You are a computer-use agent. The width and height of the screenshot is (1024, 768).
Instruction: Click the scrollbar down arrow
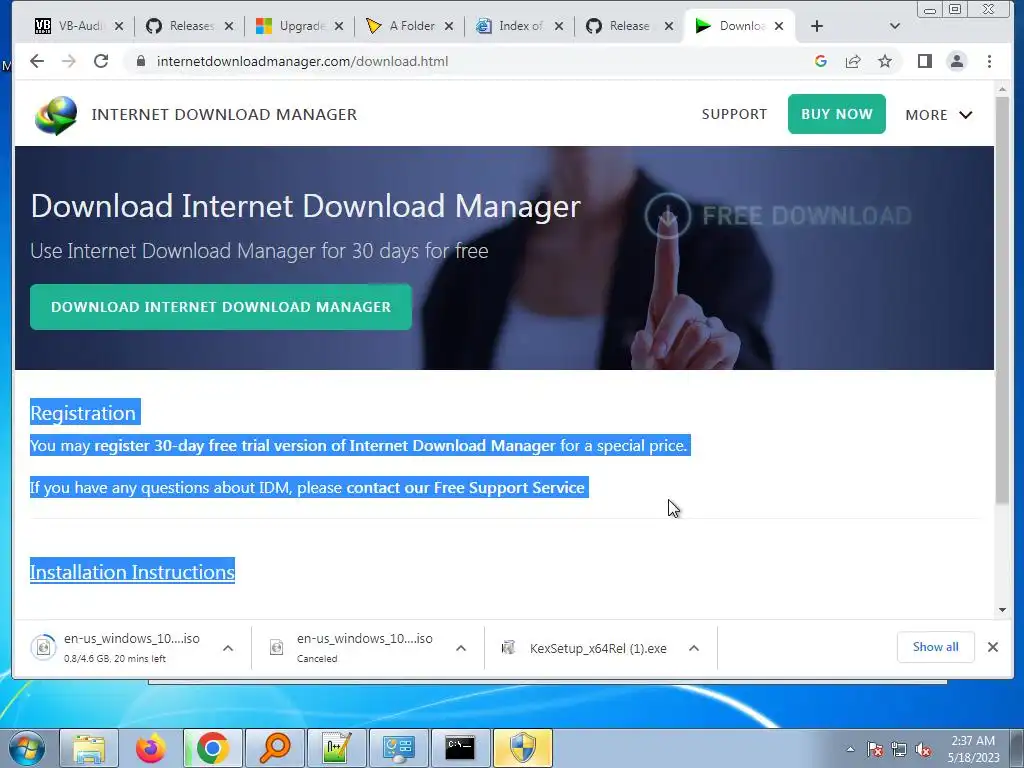tap(1002, 610)
